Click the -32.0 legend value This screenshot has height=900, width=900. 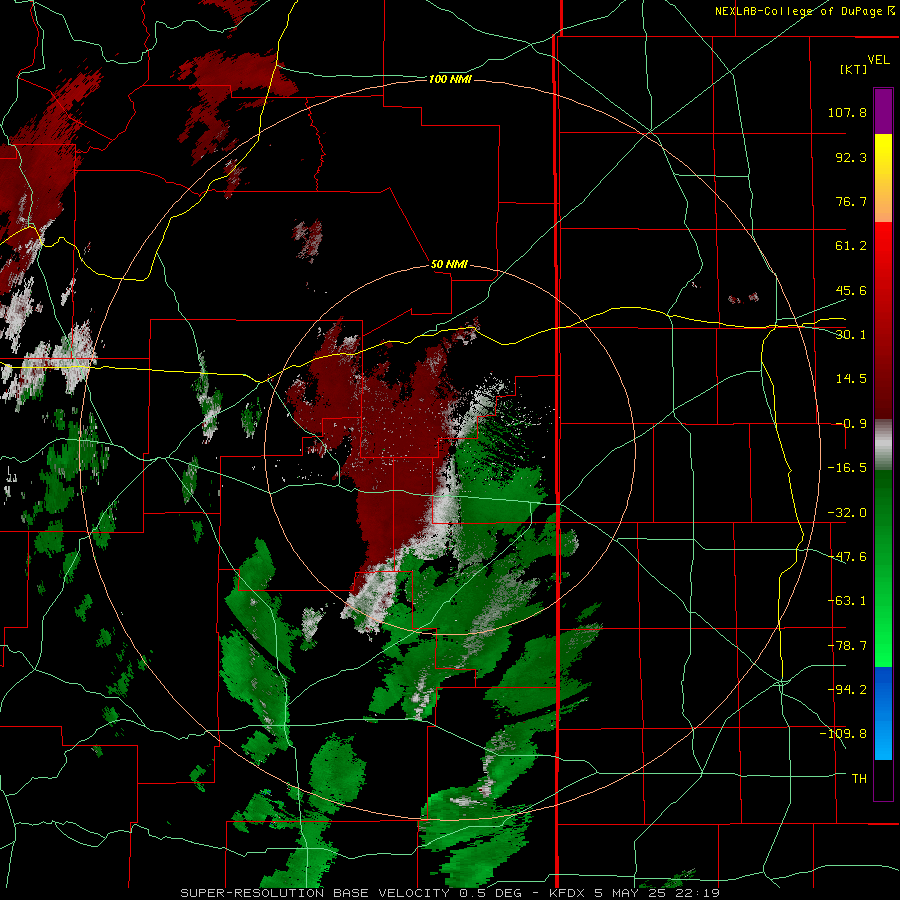tap(847, 513)
